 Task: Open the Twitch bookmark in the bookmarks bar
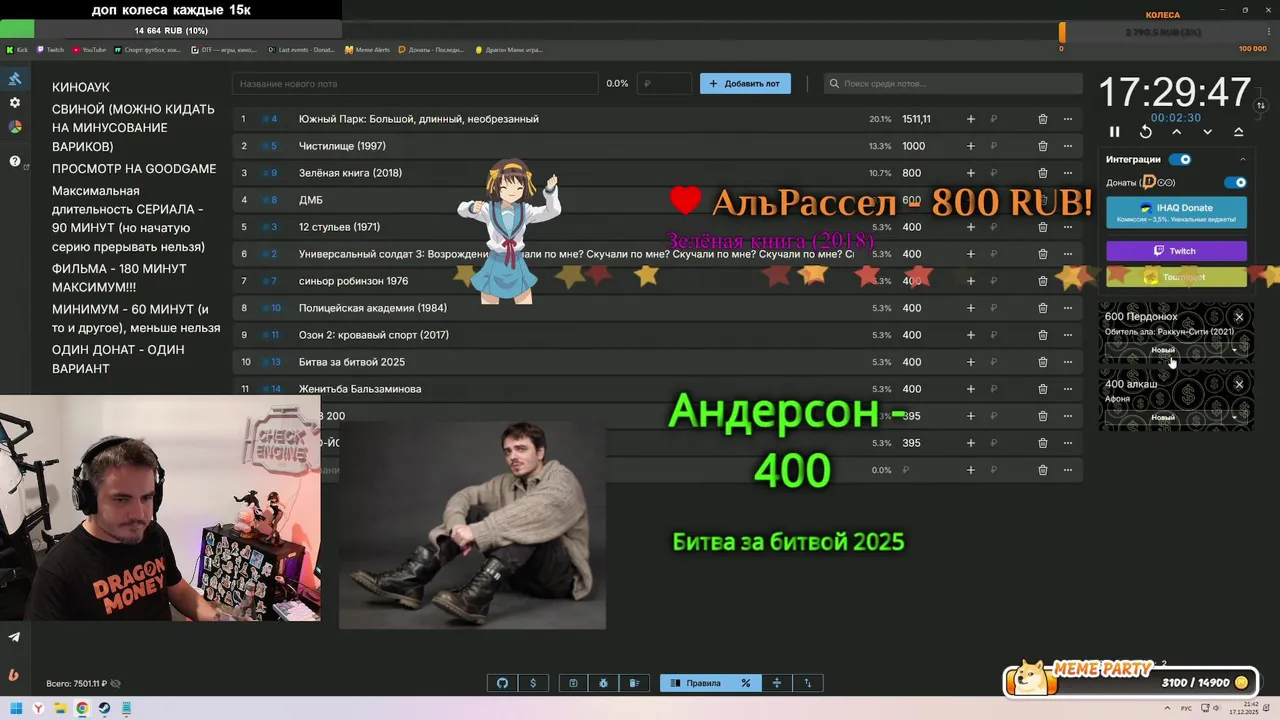[x=50, y=49]
